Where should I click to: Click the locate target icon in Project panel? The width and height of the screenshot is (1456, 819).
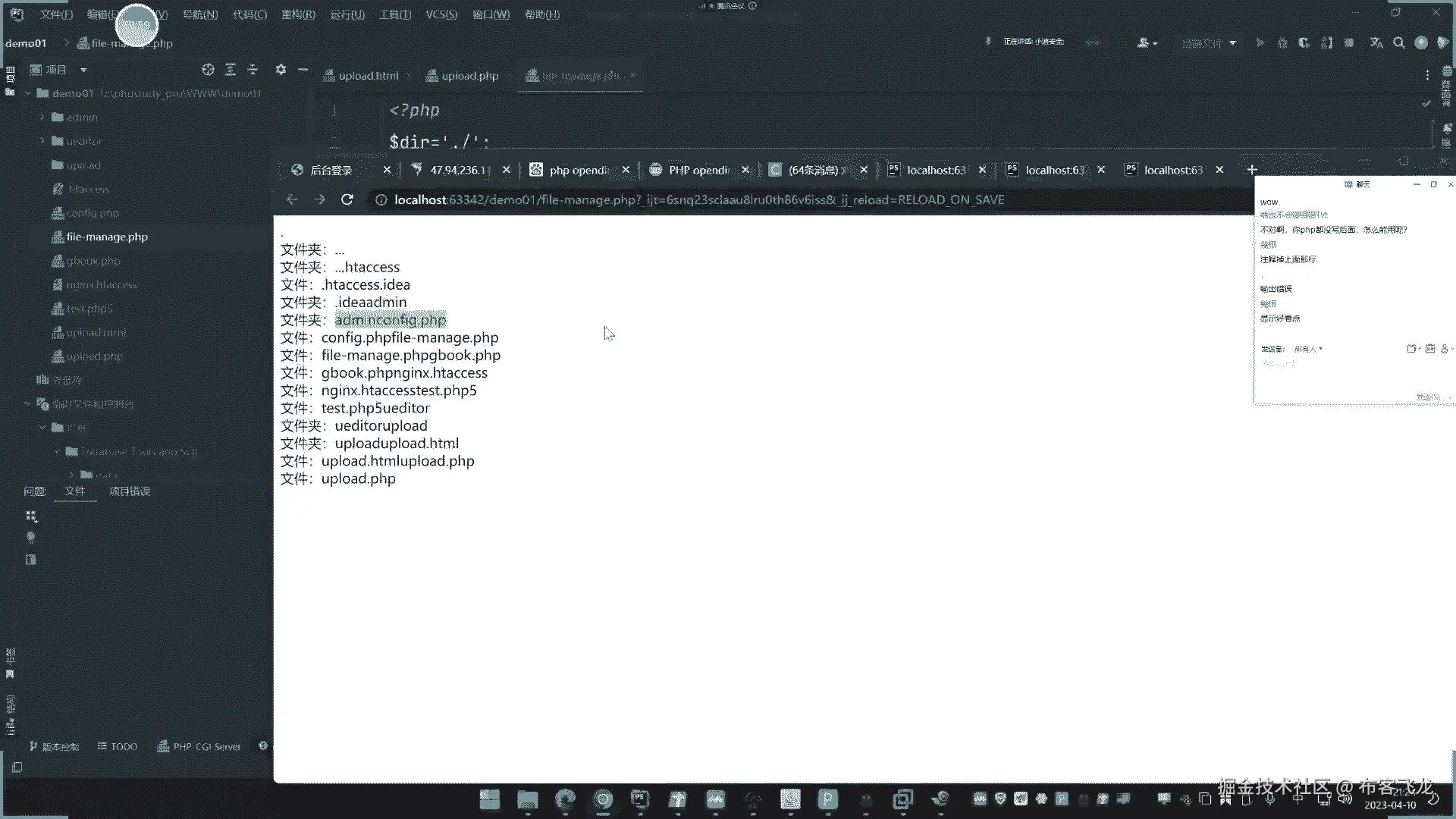coord(208,70)
